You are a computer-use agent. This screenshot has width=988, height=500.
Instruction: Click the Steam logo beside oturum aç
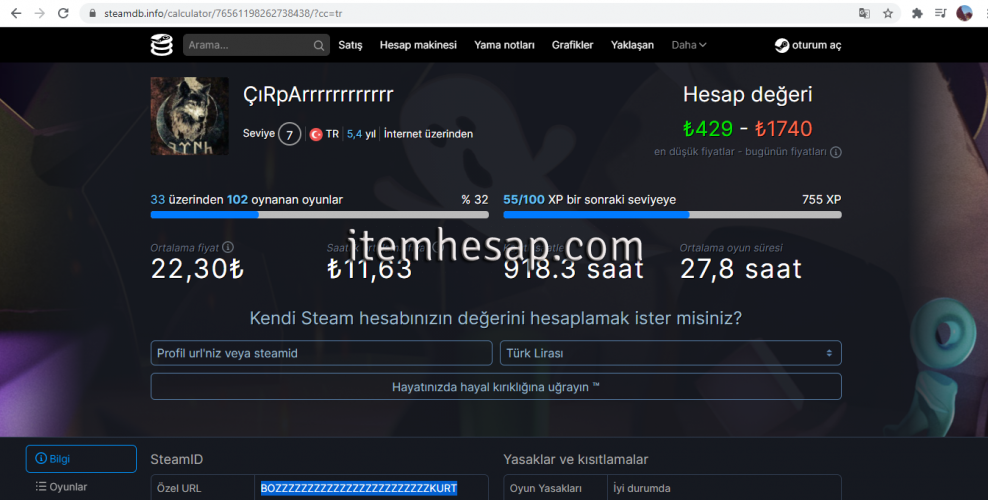781,45
